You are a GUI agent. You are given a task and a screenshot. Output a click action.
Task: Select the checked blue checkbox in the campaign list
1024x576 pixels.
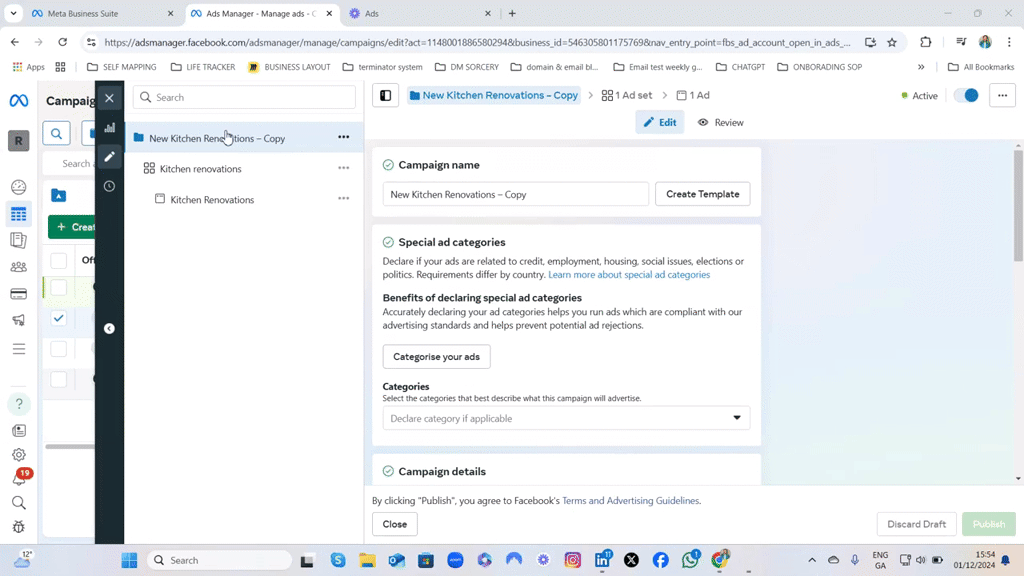tap(58, 317)
